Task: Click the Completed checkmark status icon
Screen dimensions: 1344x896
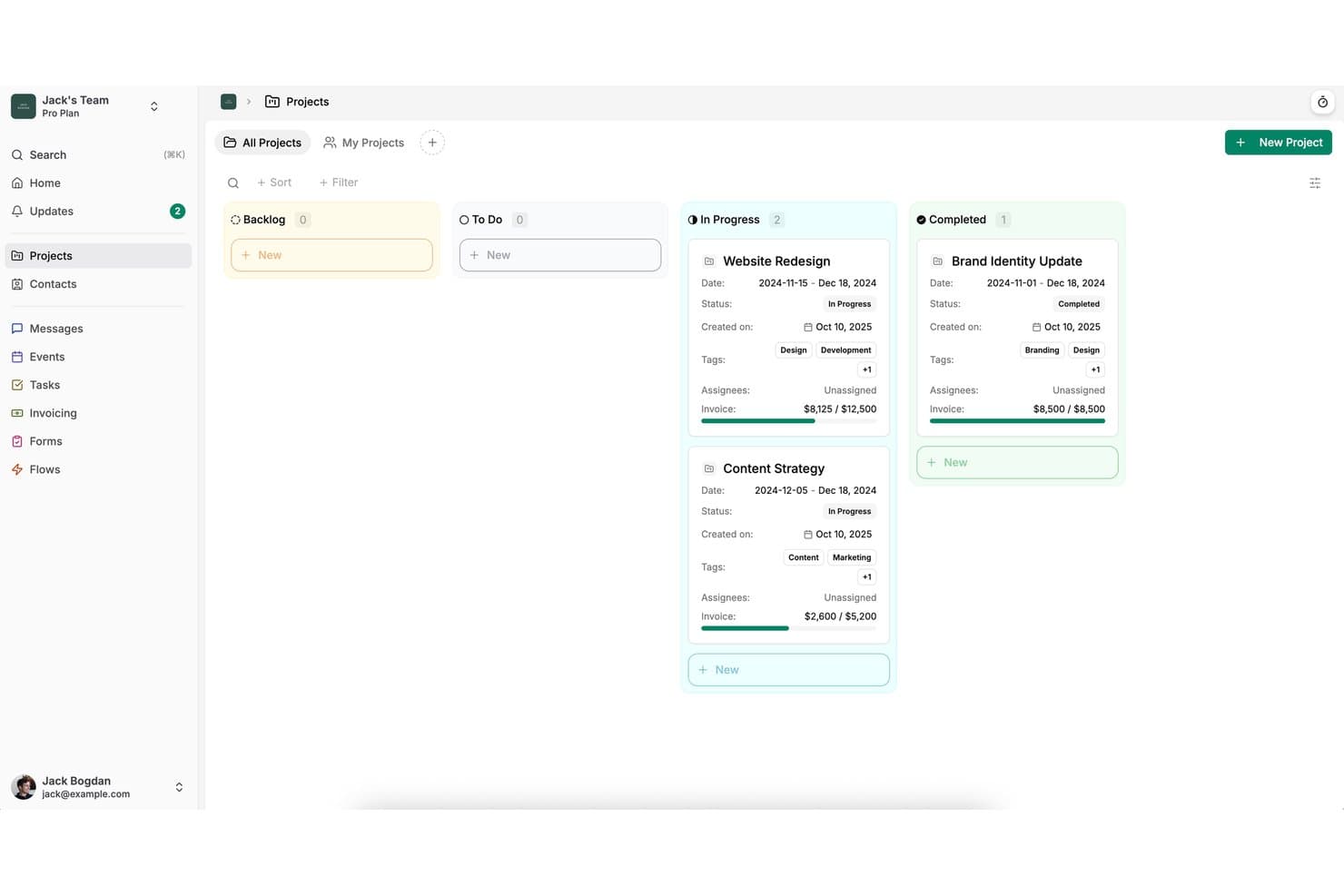Action: pos(921,220)
